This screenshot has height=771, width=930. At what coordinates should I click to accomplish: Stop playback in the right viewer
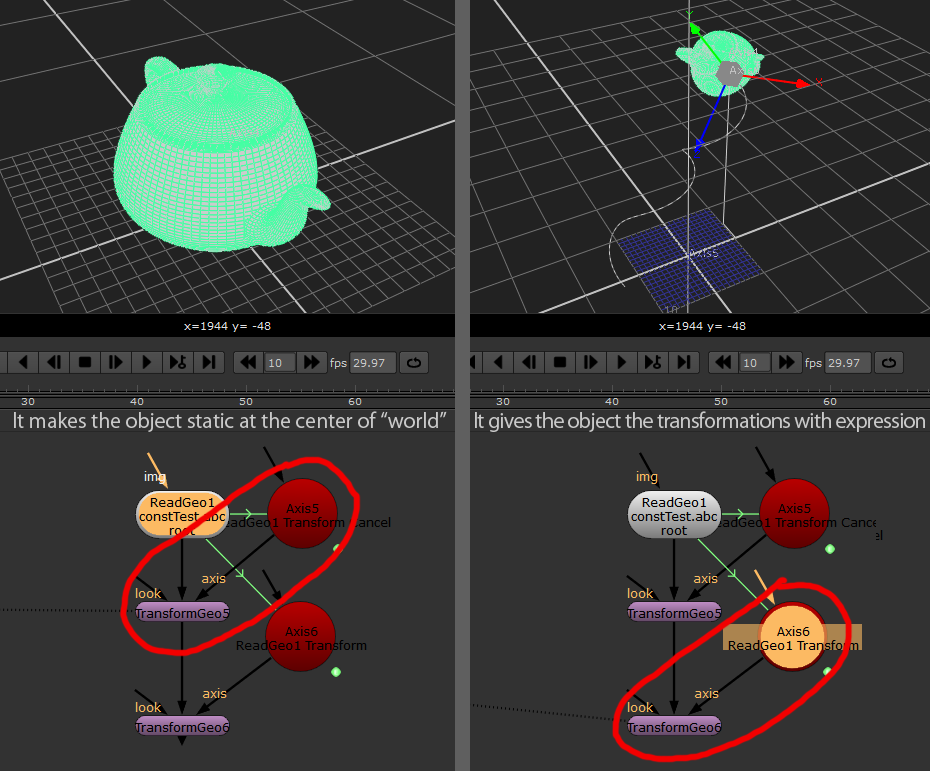(x=560, y=362)
